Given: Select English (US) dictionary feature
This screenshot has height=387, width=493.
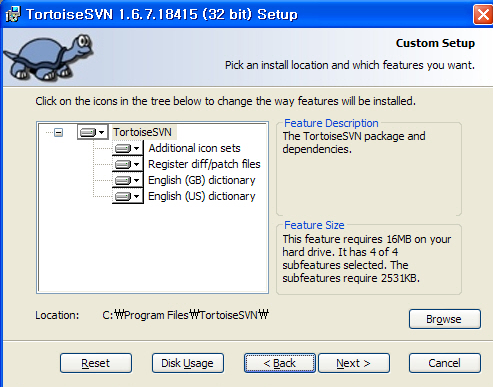Looking at the screenshot, I should click(x=201, y=196).
